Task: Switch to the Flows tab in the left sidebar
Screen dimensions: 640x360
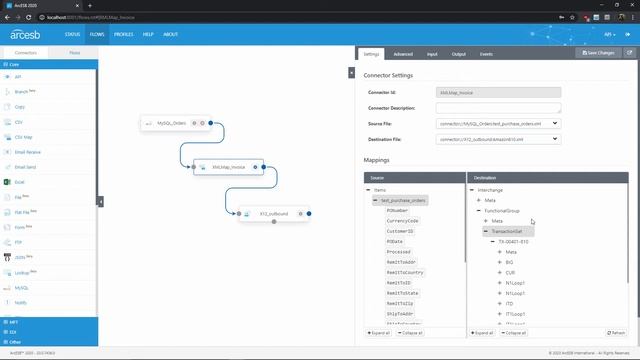Action: [74, 53]
